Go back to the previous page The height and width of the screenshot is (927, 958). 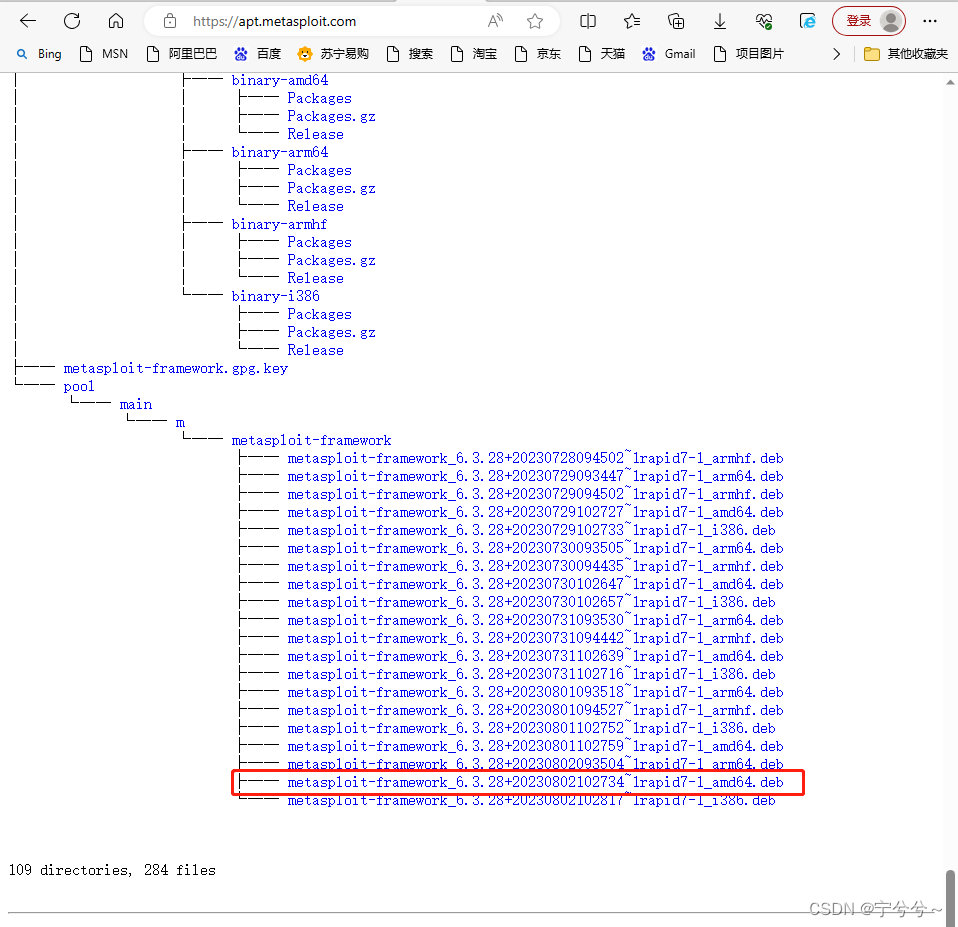click(28, 21)
